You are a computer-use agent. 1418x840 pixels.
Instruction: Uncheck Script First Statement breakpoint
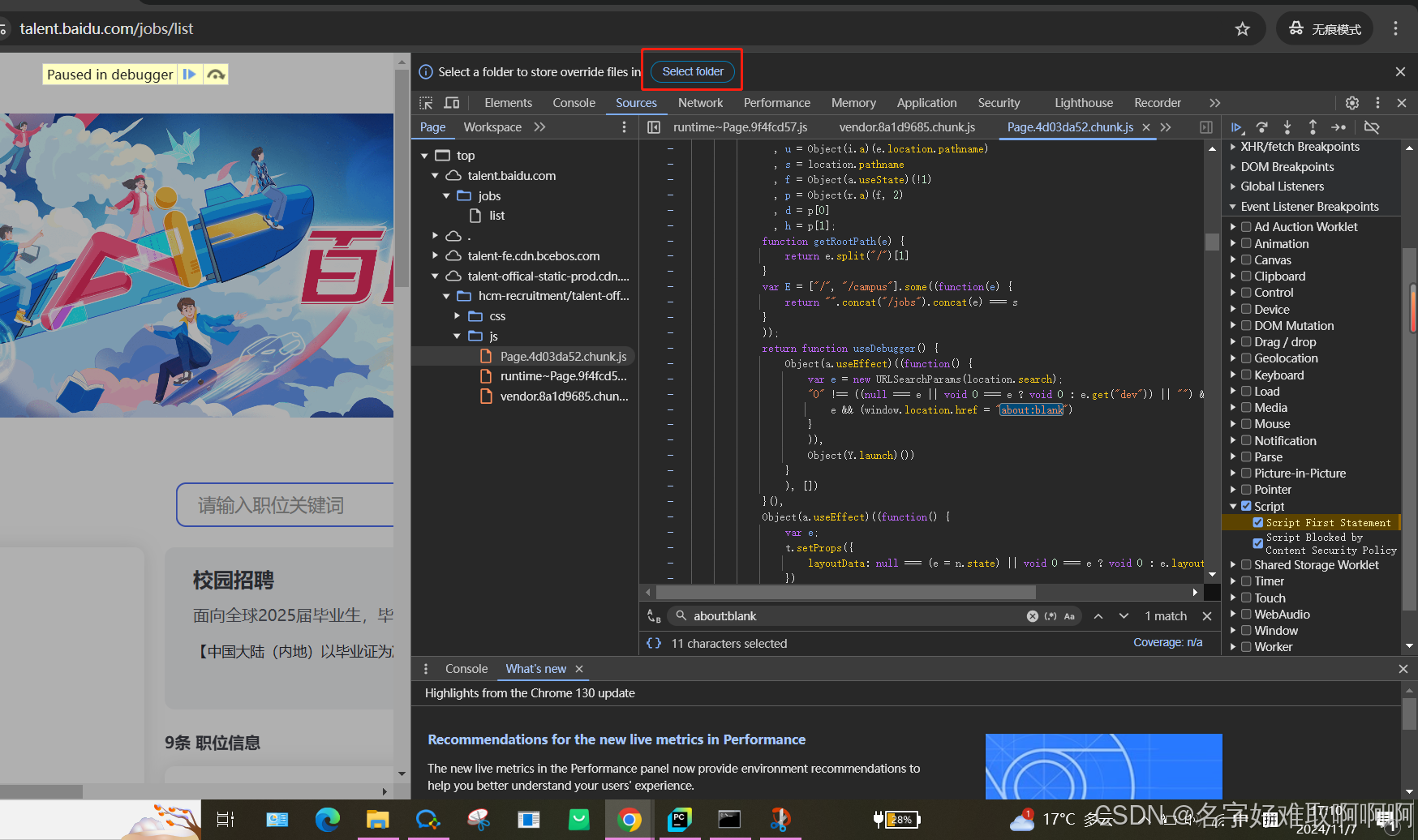tap(1258, 522)
